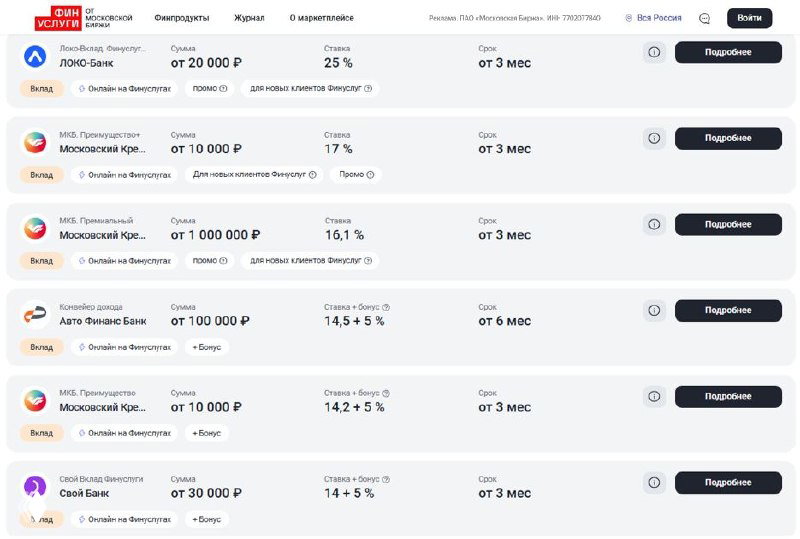Open the chat support icon in the header
The height and width of the screenshot is (539, 800).
pyautogui.click(x=704, y=18)
